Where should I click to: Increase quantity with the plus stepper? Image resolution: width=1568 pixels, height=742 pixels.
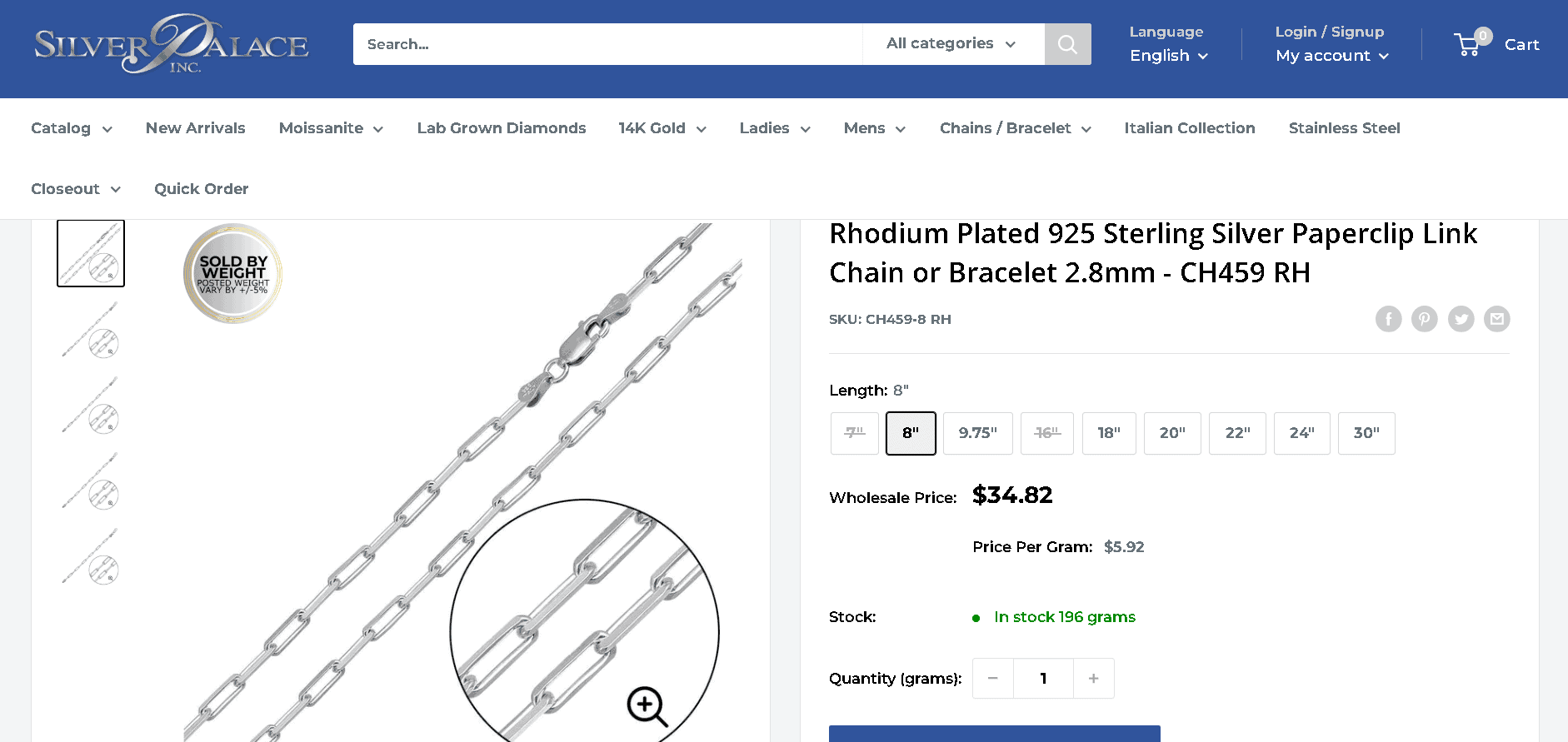click(x=1093, y=678)
